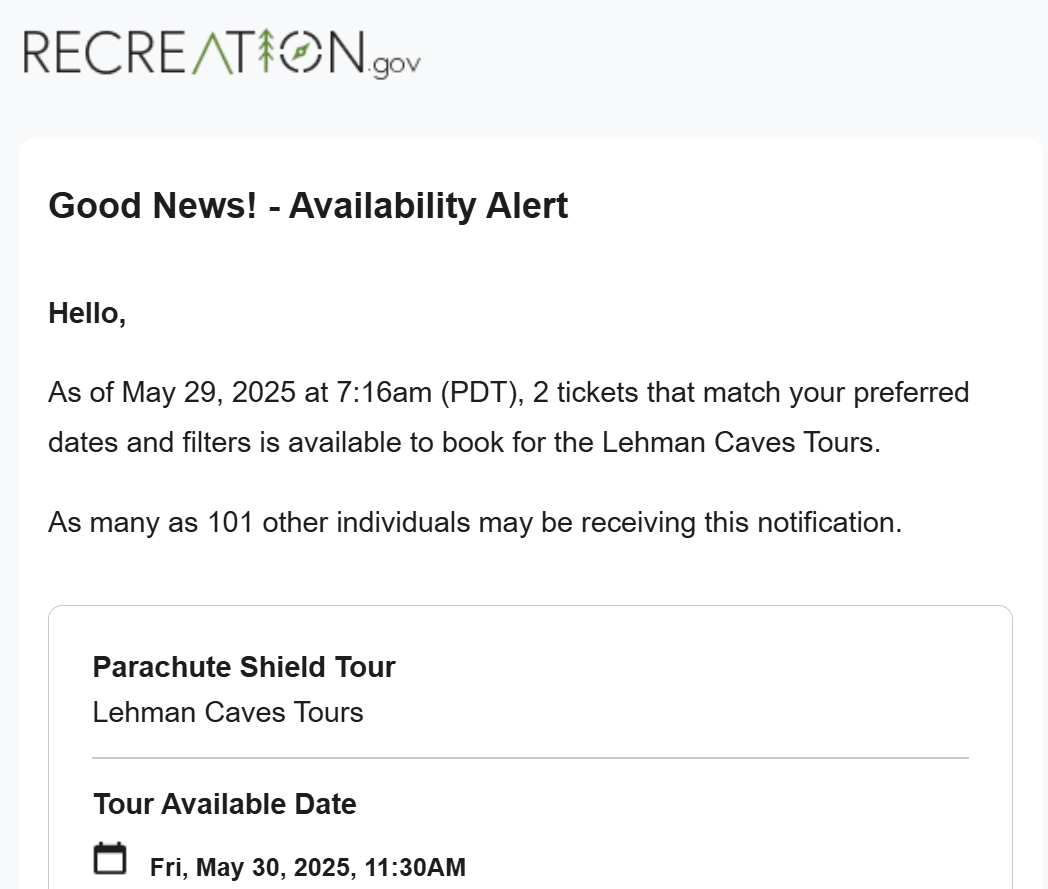This screenshot has height=889, width=1048.
Task: Click the 2 tickets text in message
Action: pyautogui.click(x=585, y=392)
